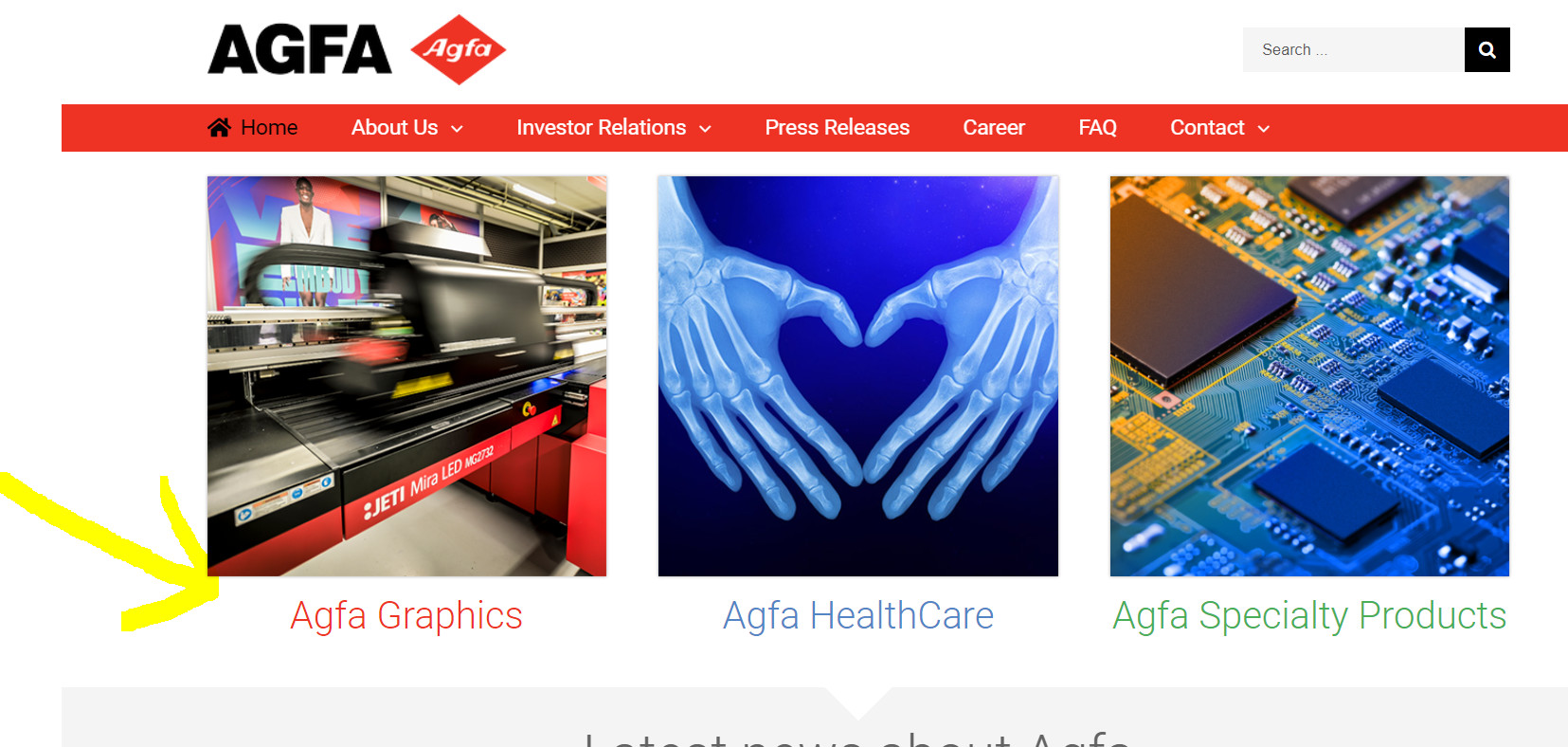
Task: Open the circuit board image
Action: 1309,375
